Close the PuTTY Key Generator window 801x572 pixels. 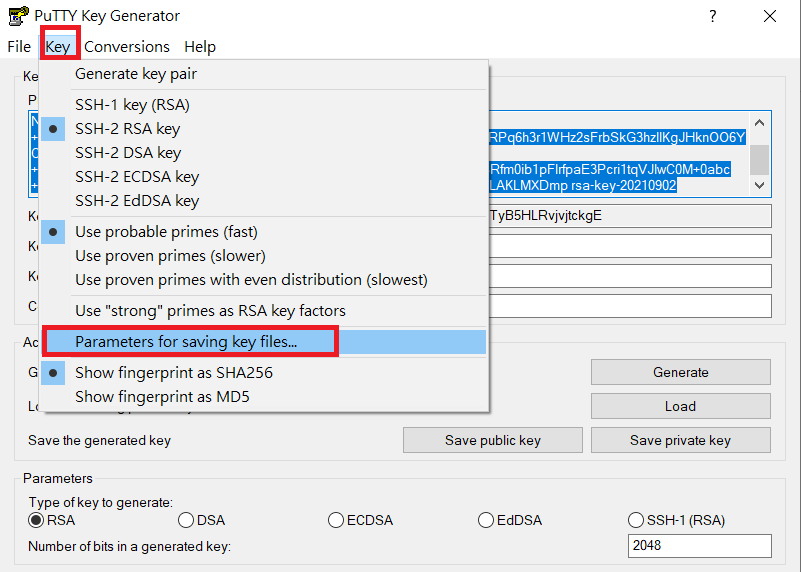(x=770, y=16)
